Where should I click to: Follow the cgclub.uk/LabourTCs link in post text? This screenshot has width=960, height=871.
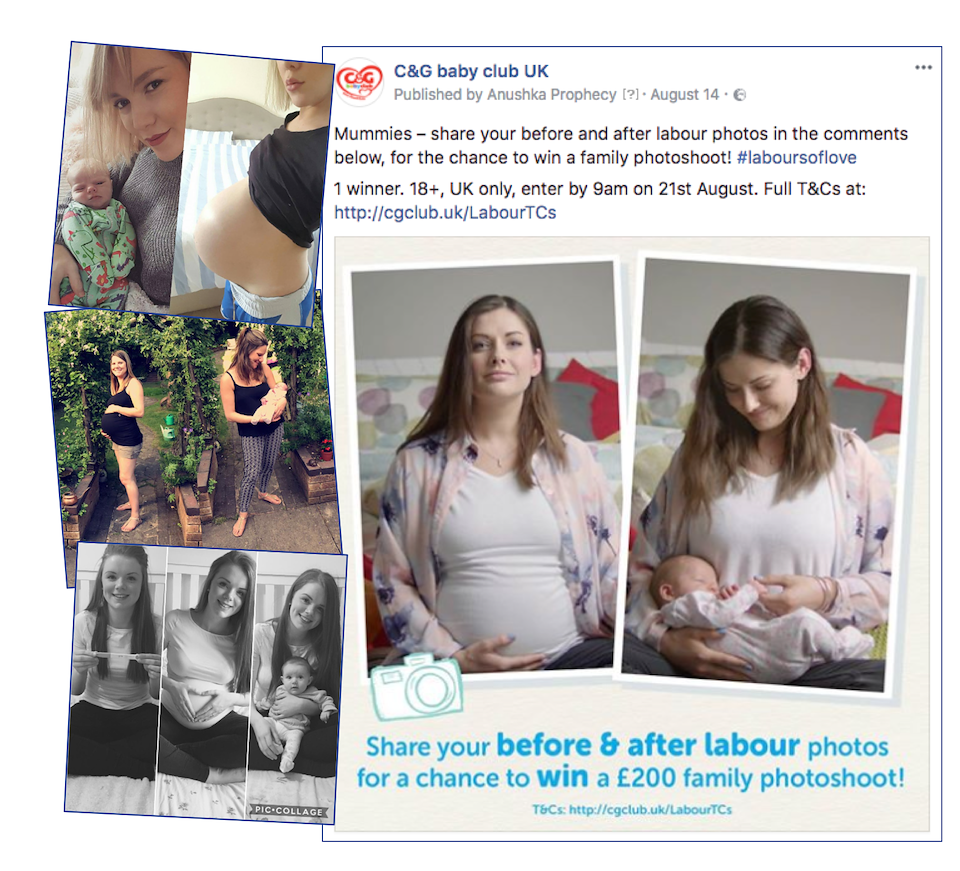445,212
